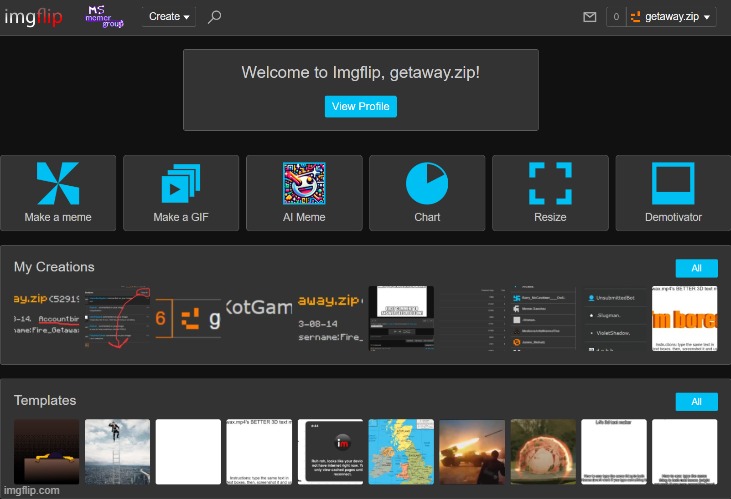Open the Make a GIF tile
This screenshot has width=731, height=499.
181,193
